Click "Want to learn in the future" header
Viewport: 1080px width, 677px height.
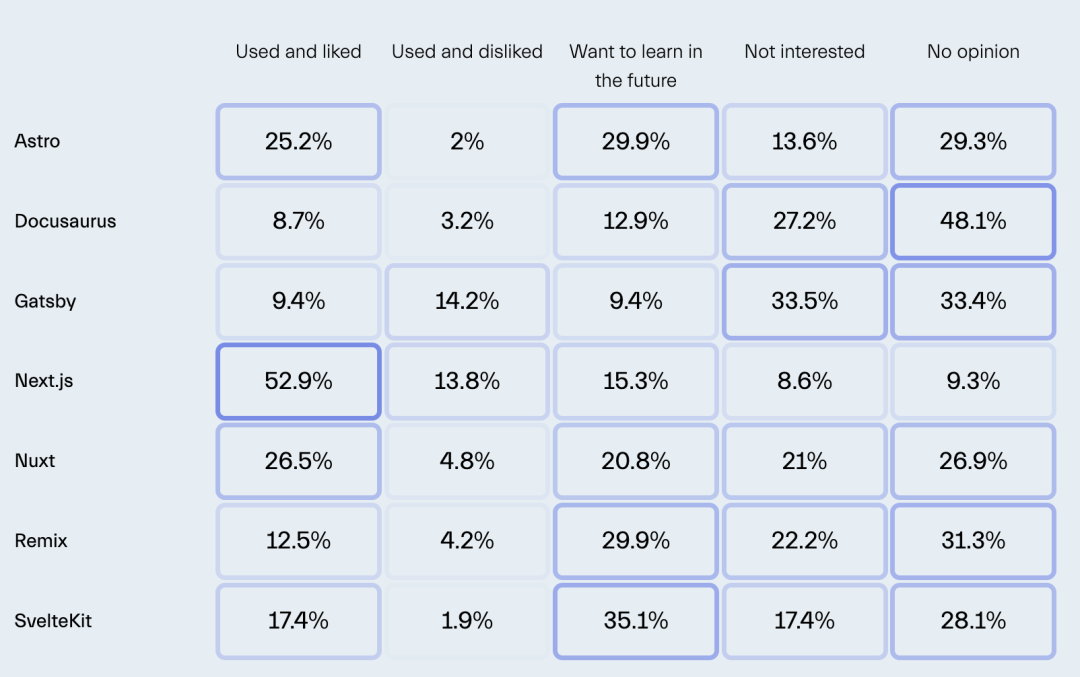tap(636, 66)
